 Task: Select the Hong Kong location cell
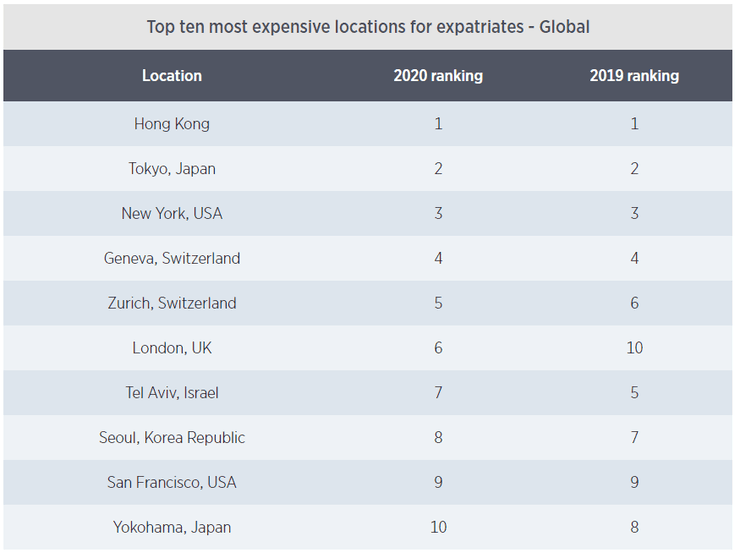pos(172,124)
